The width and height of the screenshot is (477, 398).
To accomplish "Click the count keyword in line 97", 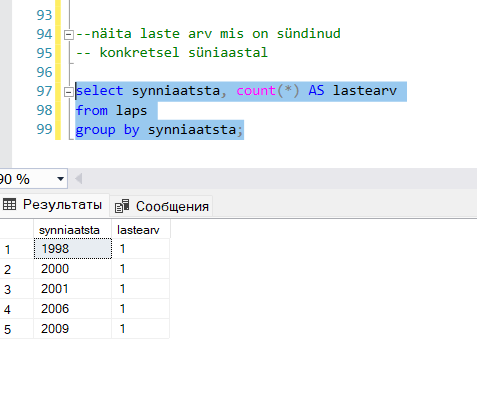I will pos(256,91).
